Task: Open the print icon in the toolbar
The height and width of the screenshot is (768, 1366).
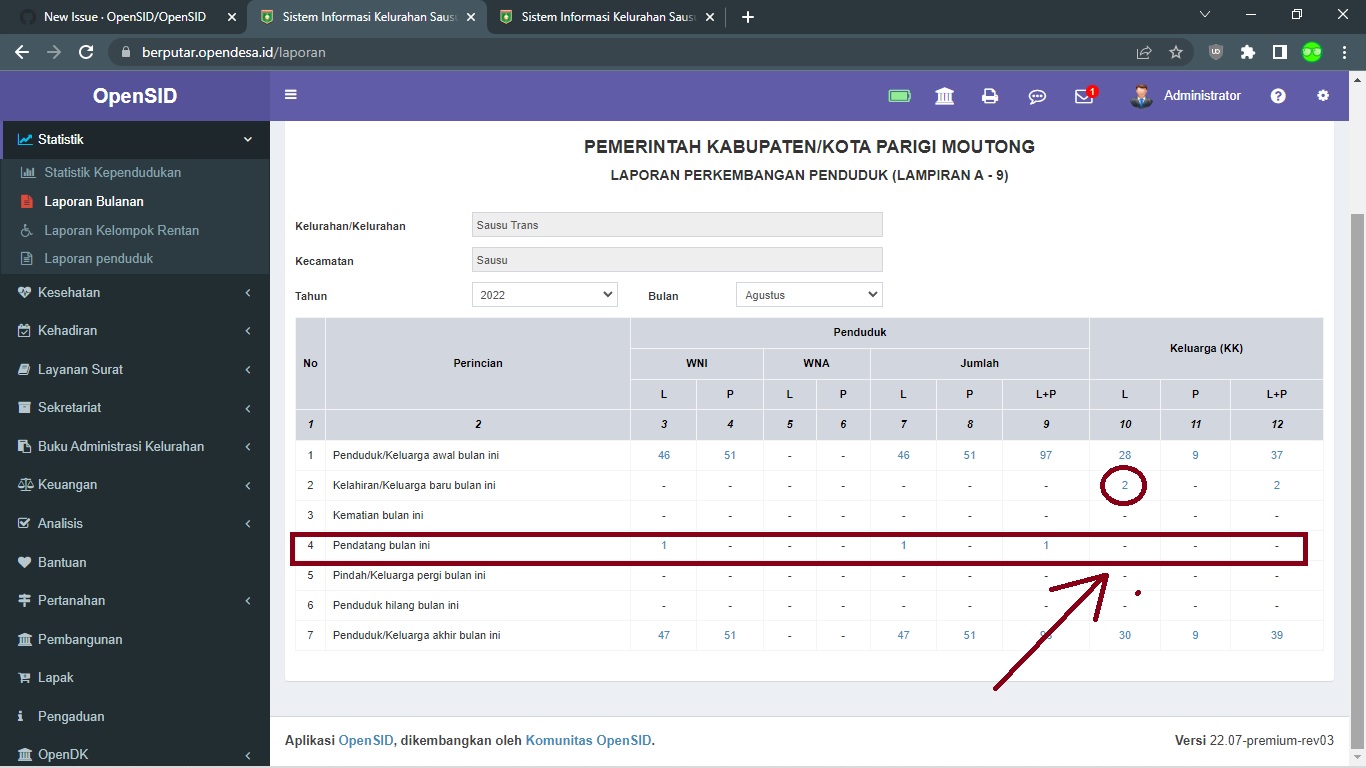Action: (989, 95)
